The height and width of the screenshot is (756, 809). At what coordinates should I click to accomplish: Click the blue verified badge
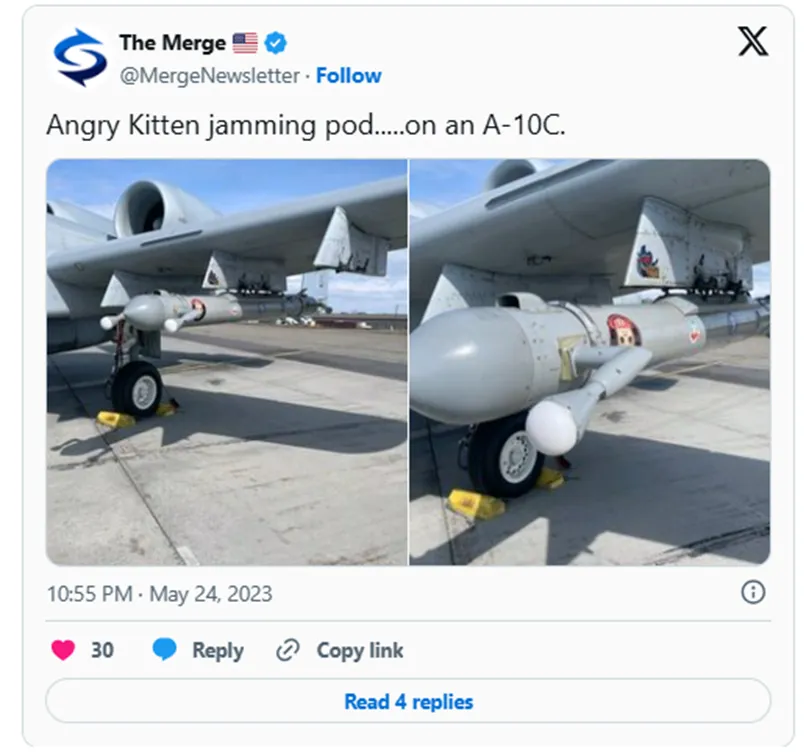coord(276,43)
